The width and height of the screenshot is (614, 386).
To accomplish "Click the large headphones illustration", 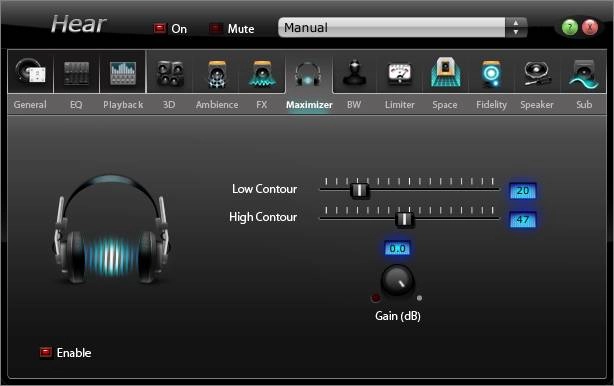I will pyautogui.click(x=112, y=229).
